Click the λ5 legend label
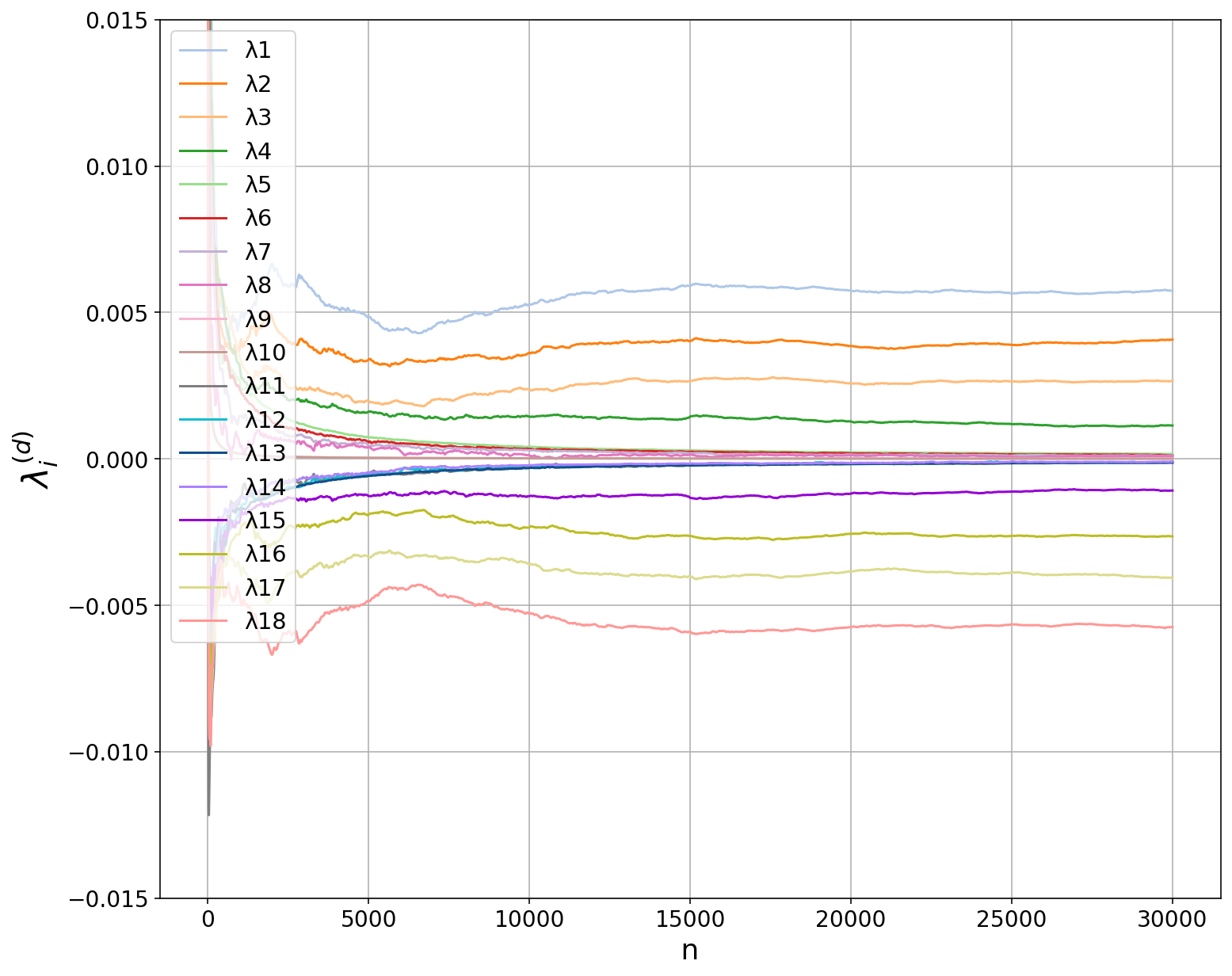The image size is (1232, 976). (258, 185)
